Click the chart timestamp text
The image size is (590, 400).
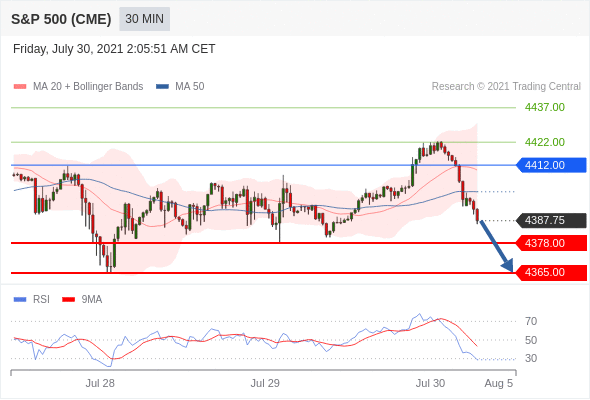pyautogui.click(x=114, y=49)
